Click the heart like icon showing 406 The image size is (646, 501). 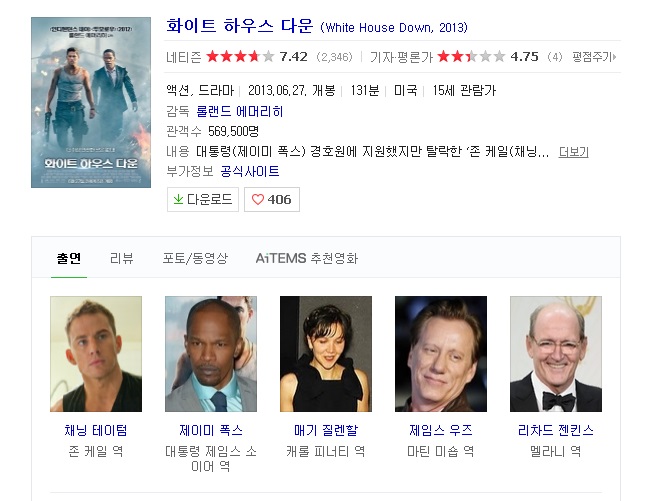258,200
